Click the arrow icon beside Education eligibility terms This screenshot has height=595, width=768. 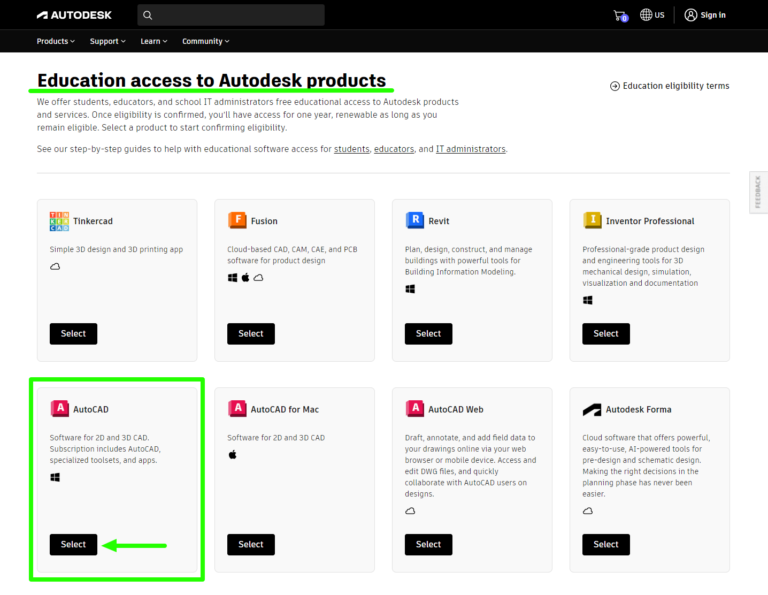click(x=615, y=86)
